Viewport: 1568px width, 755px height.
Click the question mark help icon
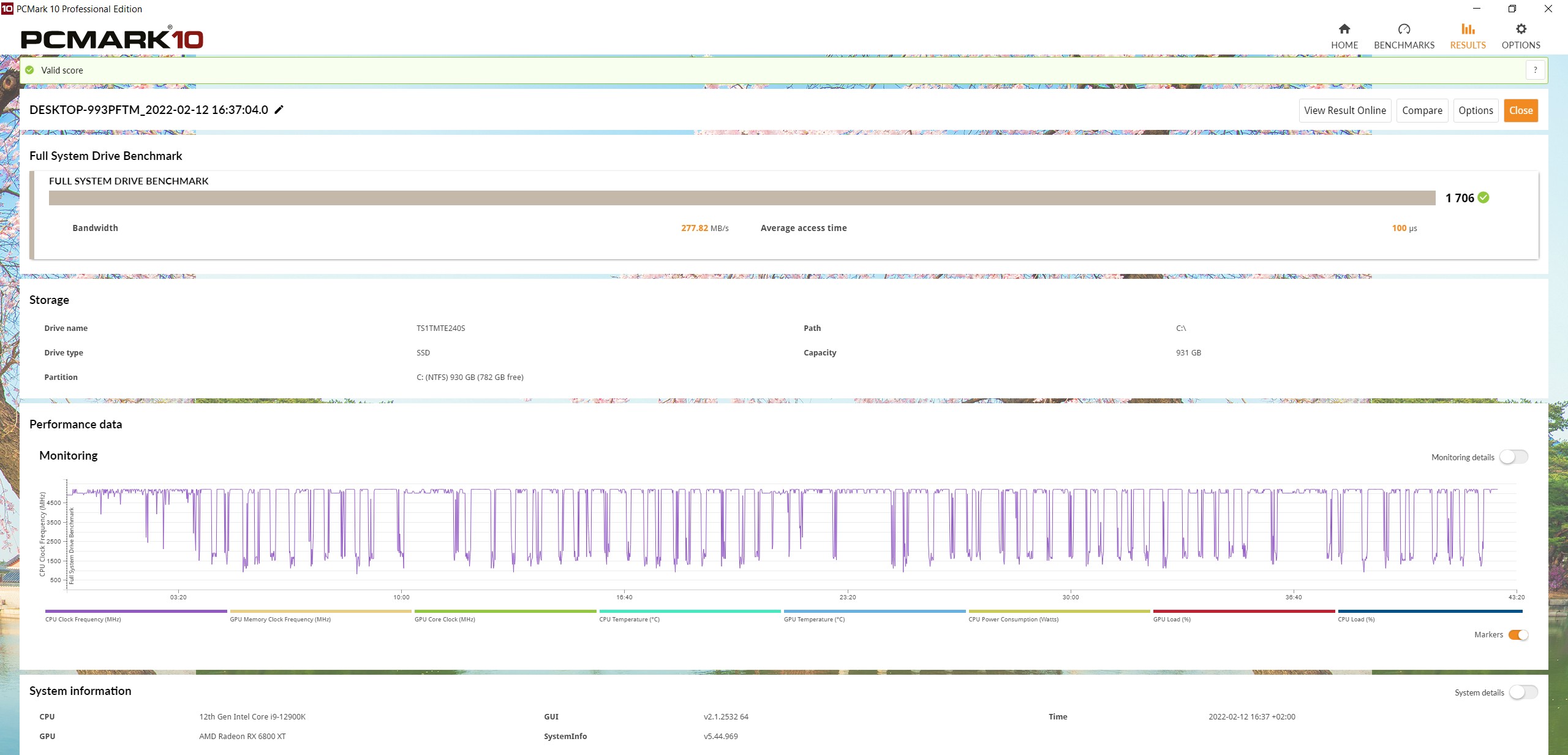pyautogui.click(x=1535, y=70)
